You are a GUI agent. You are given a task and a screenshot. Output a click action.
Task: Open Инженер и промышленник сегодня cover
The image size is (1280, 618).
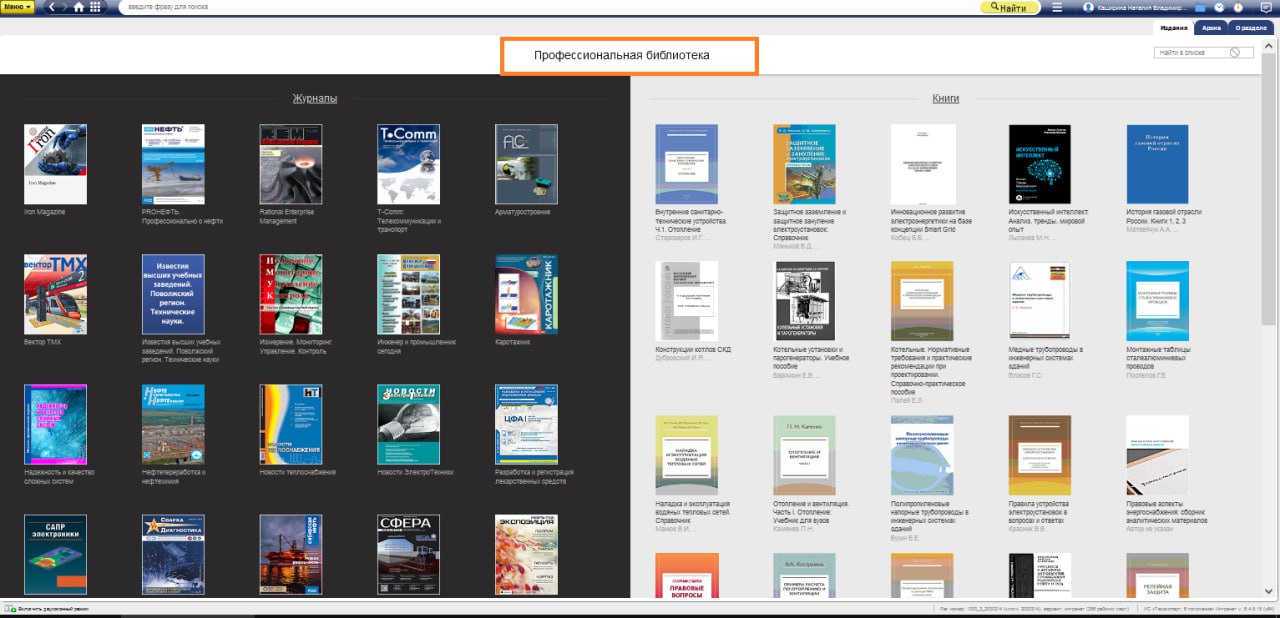click(x=409, y=294)
